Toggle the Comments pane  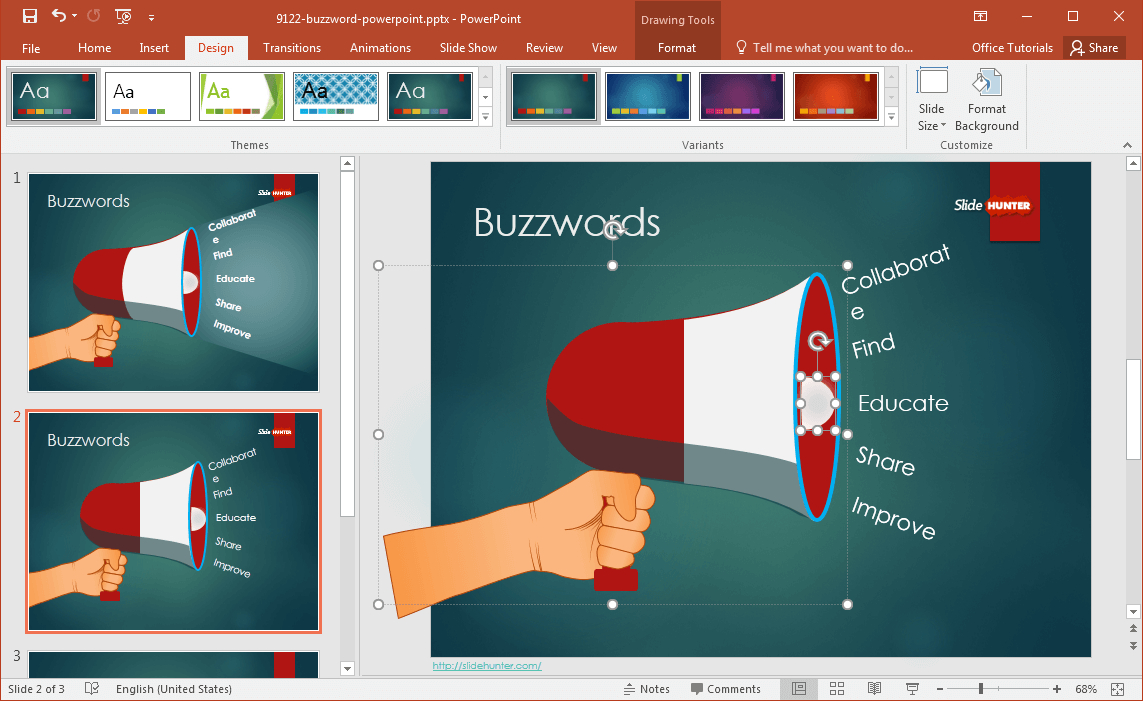[x=725, y=689]
